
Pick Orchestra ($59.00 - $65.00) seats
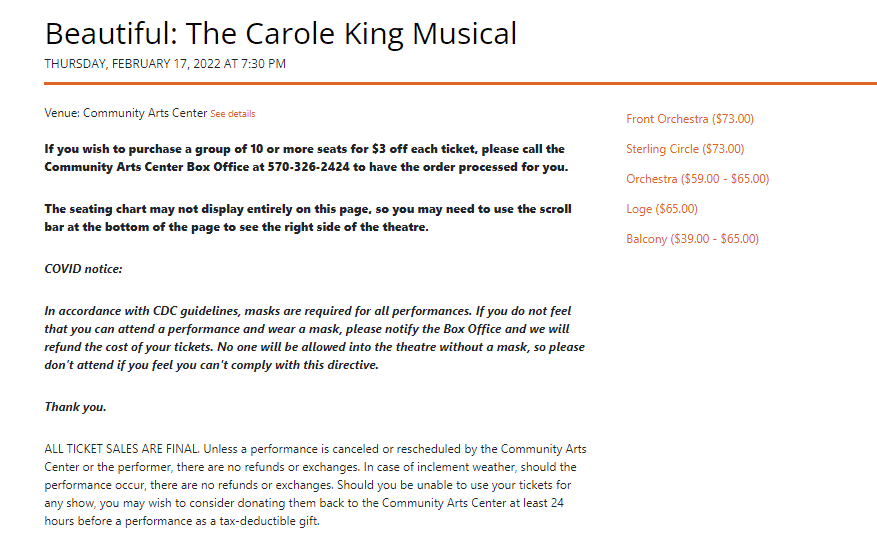point(697,179)
